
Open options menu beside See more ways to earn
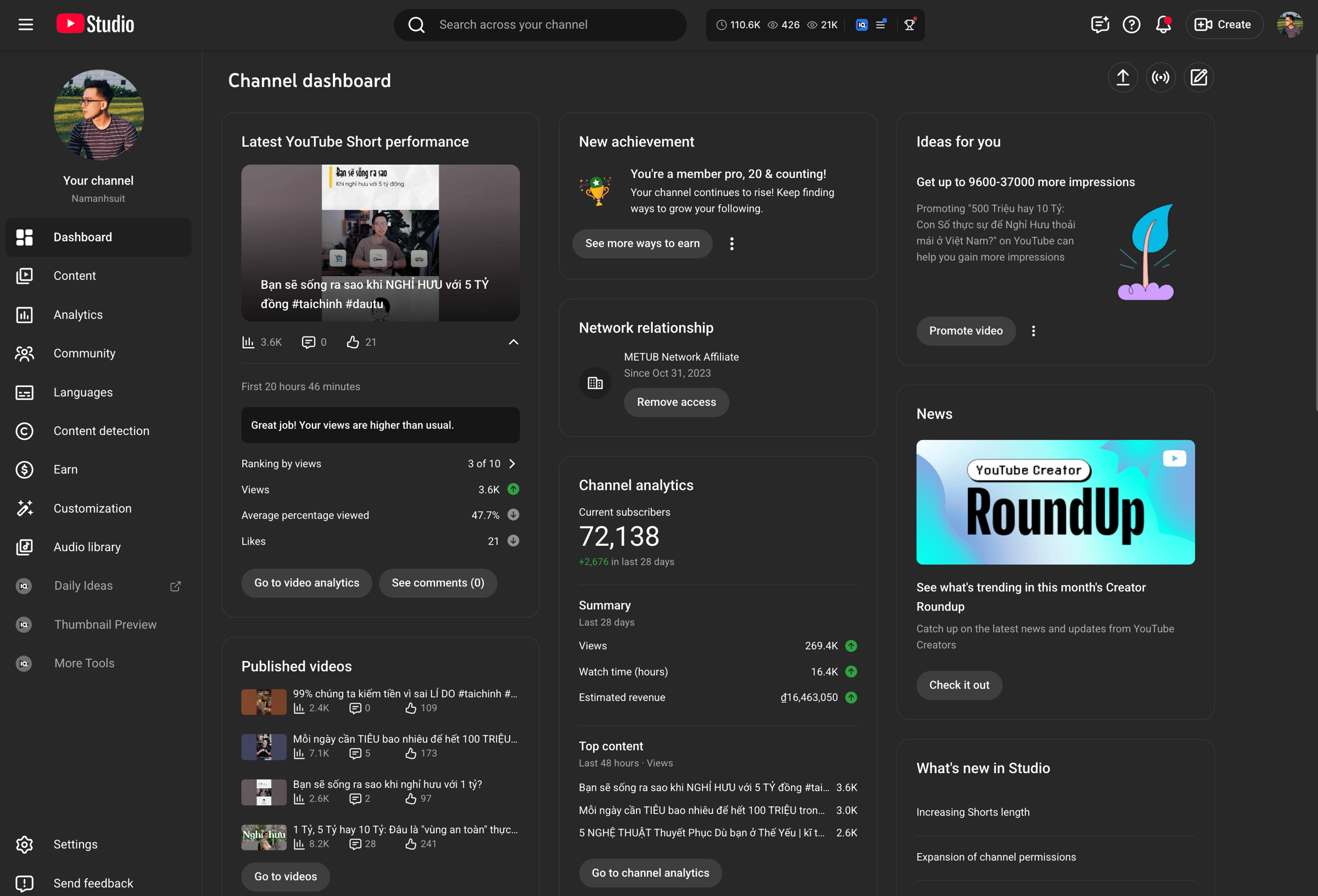point(731,243)
